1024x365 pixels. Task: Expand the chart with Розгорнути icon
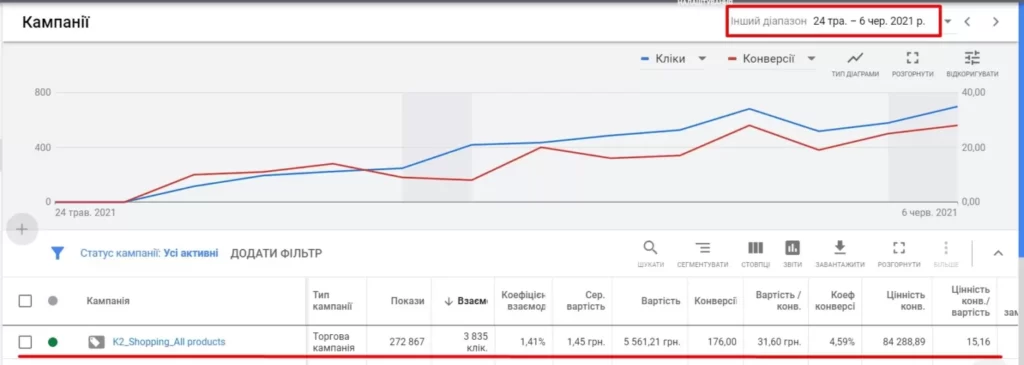(x=912, y=58)
